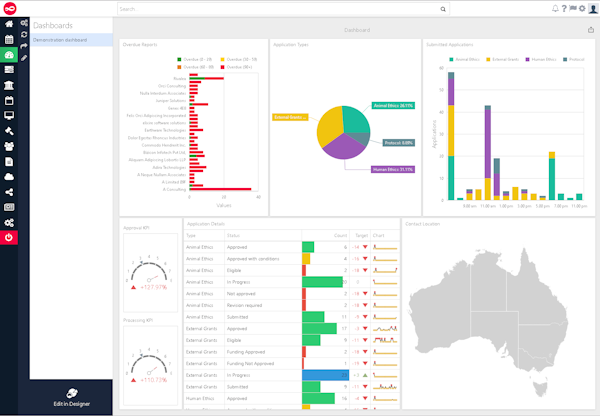Click the calendar grid icon in sidebar
600x416 pixels.
(9, 39)
